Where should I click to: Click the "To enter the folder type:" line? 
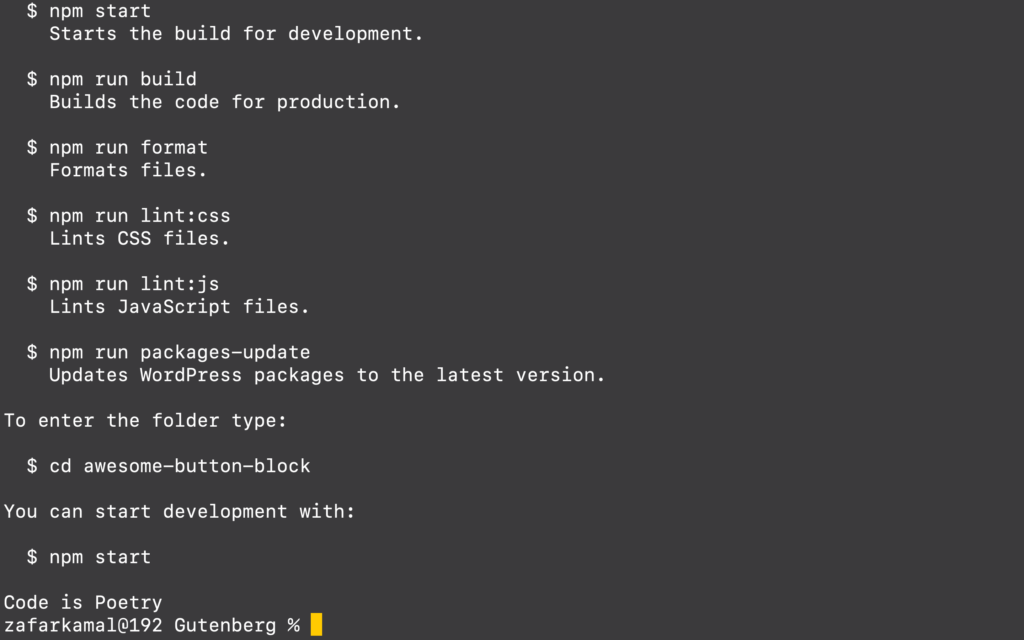tap(146, 420)
